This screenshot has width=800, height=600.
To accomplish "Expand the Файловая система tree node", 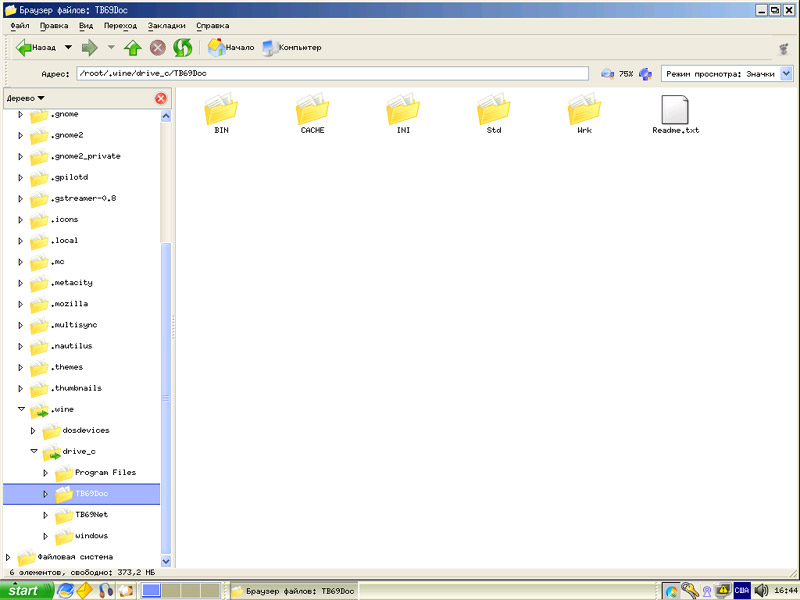I will pos(8,557).
